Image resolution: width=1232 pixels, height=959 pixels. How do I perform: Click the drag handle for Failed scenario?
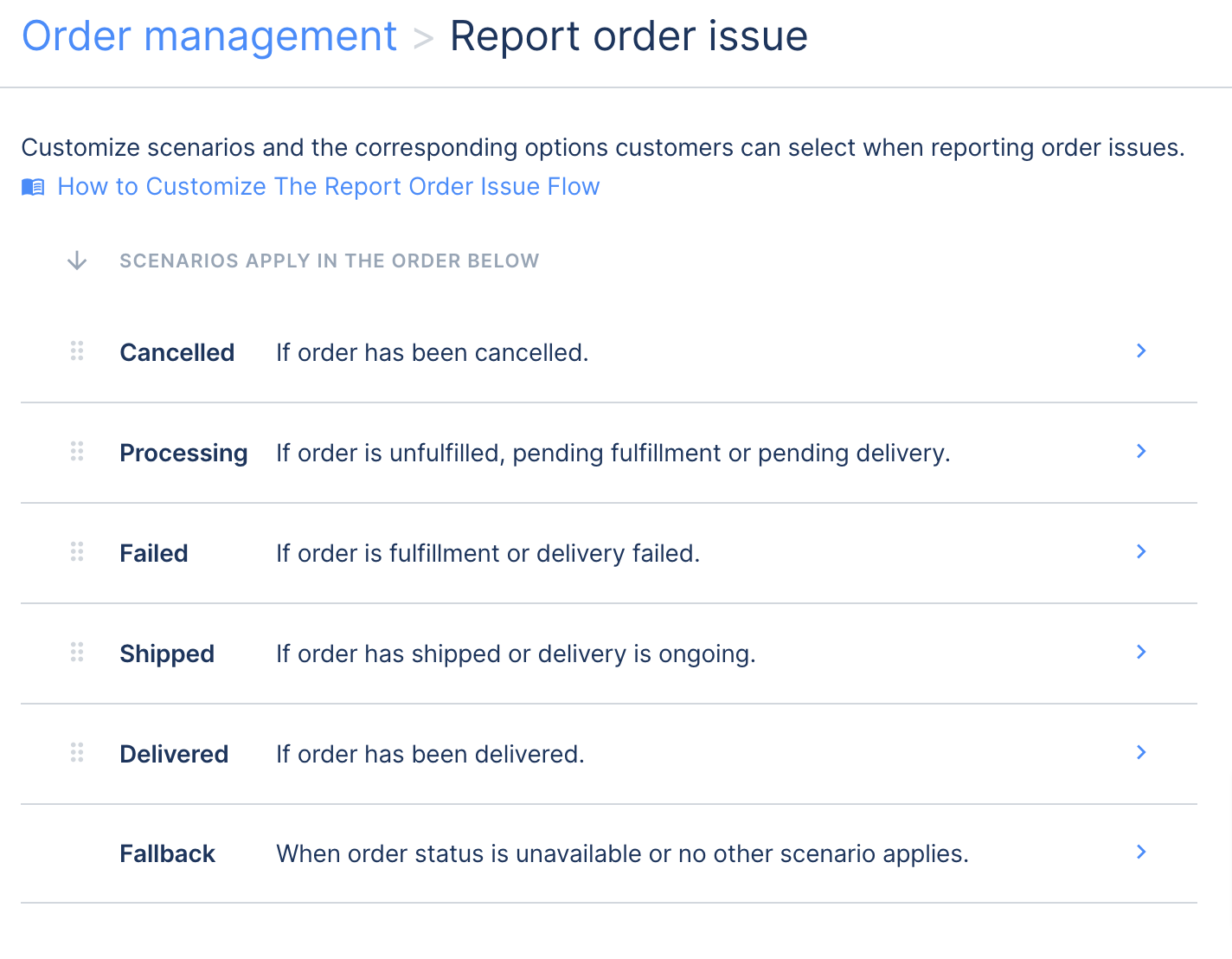(x=77, y=551)
